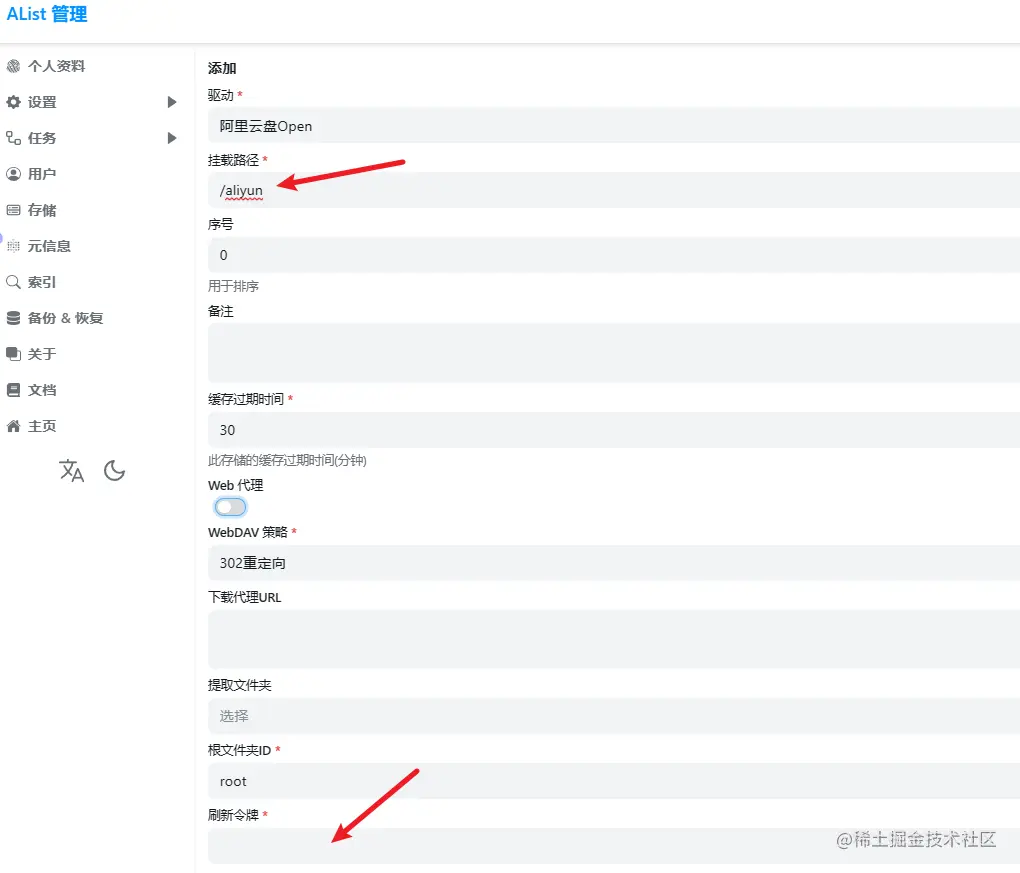Screen dimensions: 1020x873
Task: Click the magnifier icon beside 索引
Action: coord(13,282)
